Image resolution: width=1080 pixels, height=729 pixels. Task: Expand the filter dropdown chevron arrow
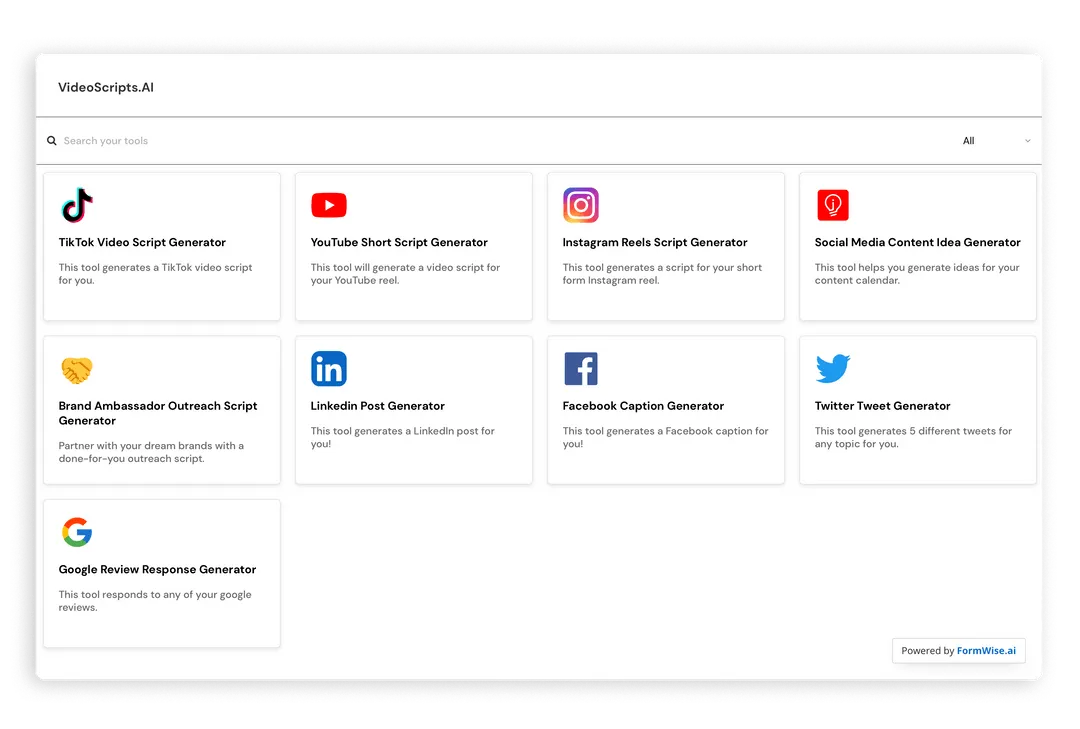tap(1027, 141)
